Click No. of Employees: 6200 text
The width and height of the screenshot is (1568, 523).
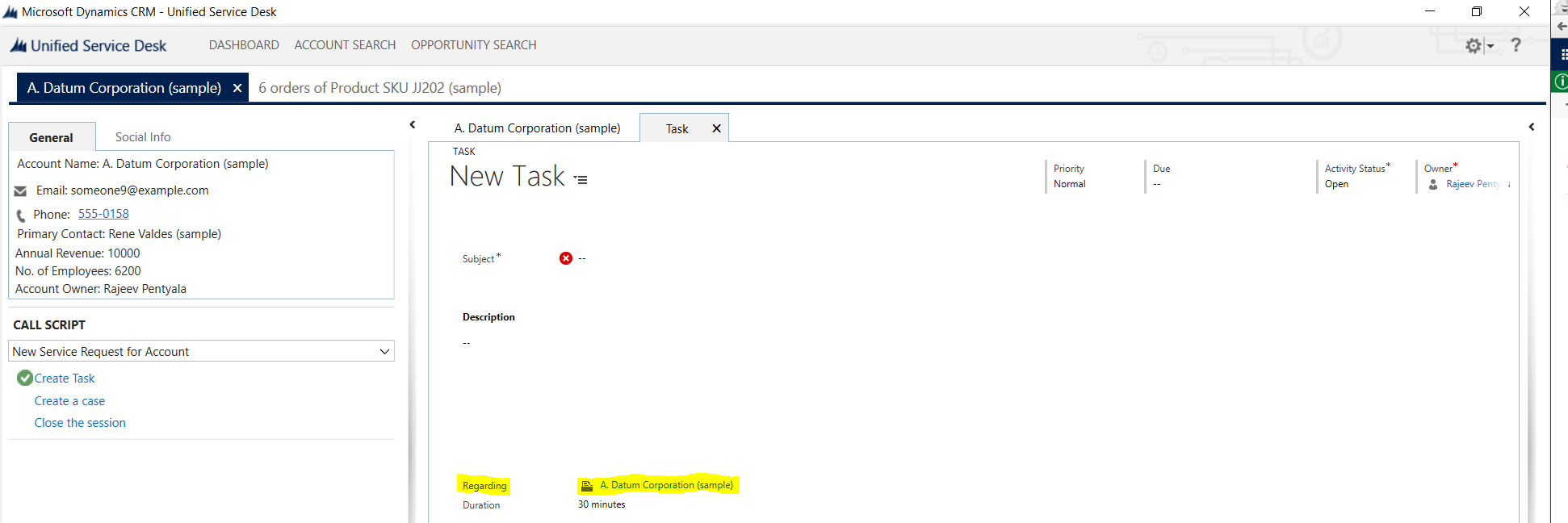point(78,271)
